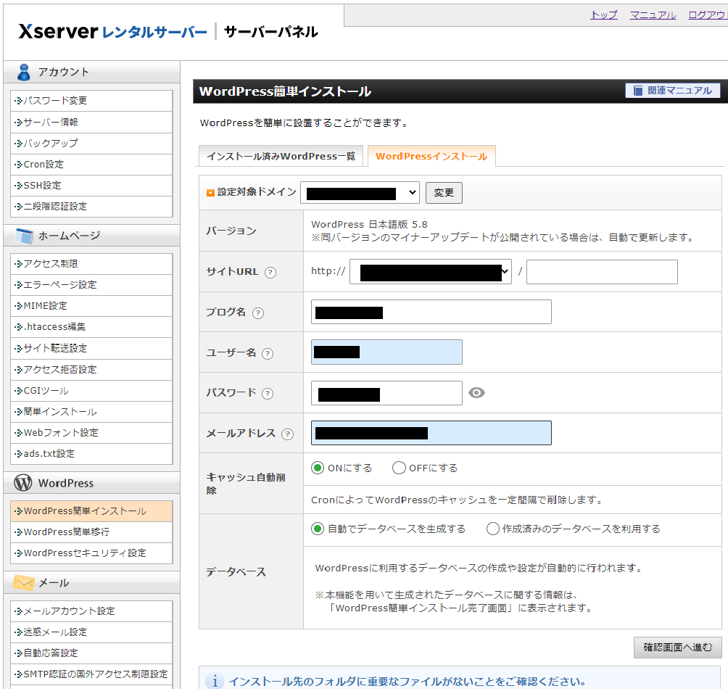The height and width of the screenshot is (689, 728).
Task: Click the メール envelope icon
Action: pyautogui.click(x=24, y=582)
